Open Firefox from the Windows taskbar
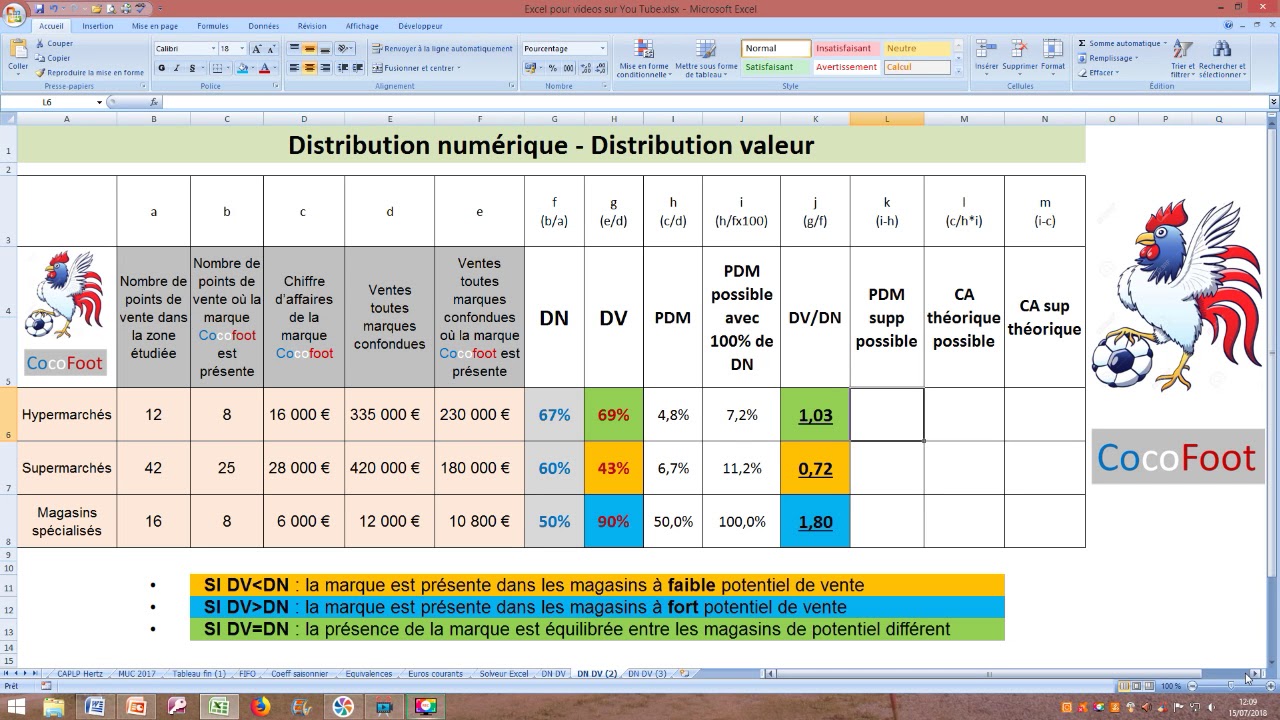This screenshot has height=720, width=1280. click(x=260, y=707)
